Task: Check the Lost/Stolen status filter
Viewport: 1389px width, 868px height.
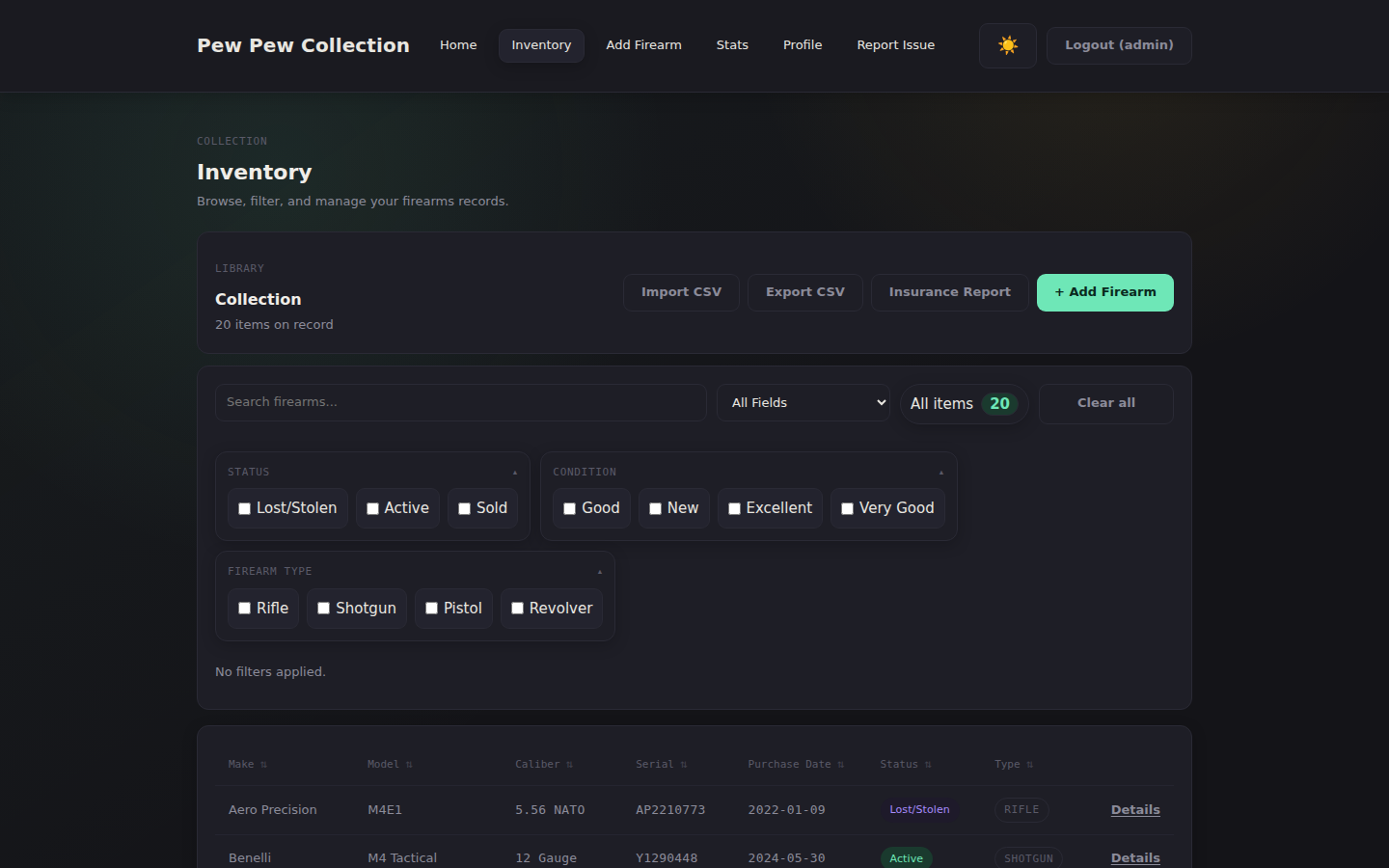Action: pos(245,508)
